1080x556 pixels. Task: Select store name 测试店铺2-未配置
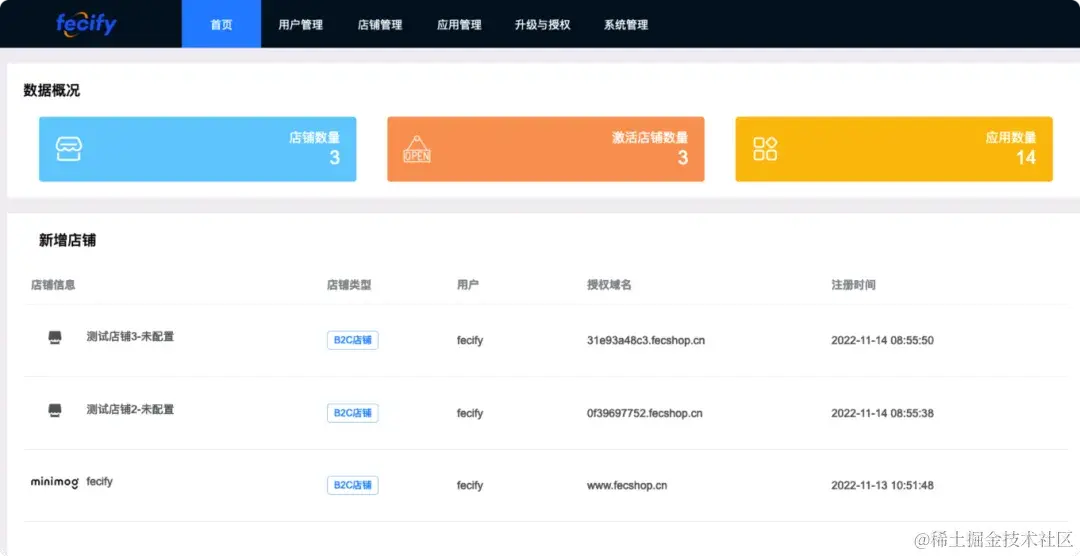tap(130, 409)
